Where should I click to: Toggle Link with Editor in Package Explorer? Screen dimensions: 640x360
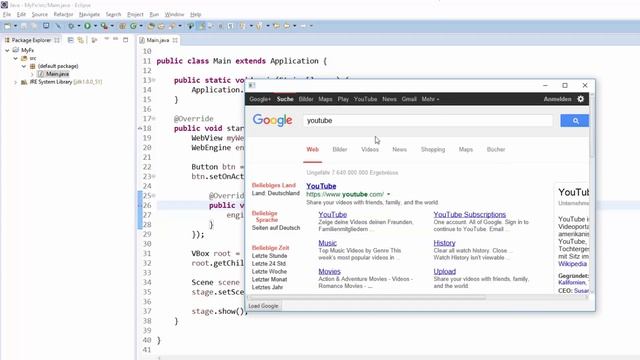click(80, 40)
